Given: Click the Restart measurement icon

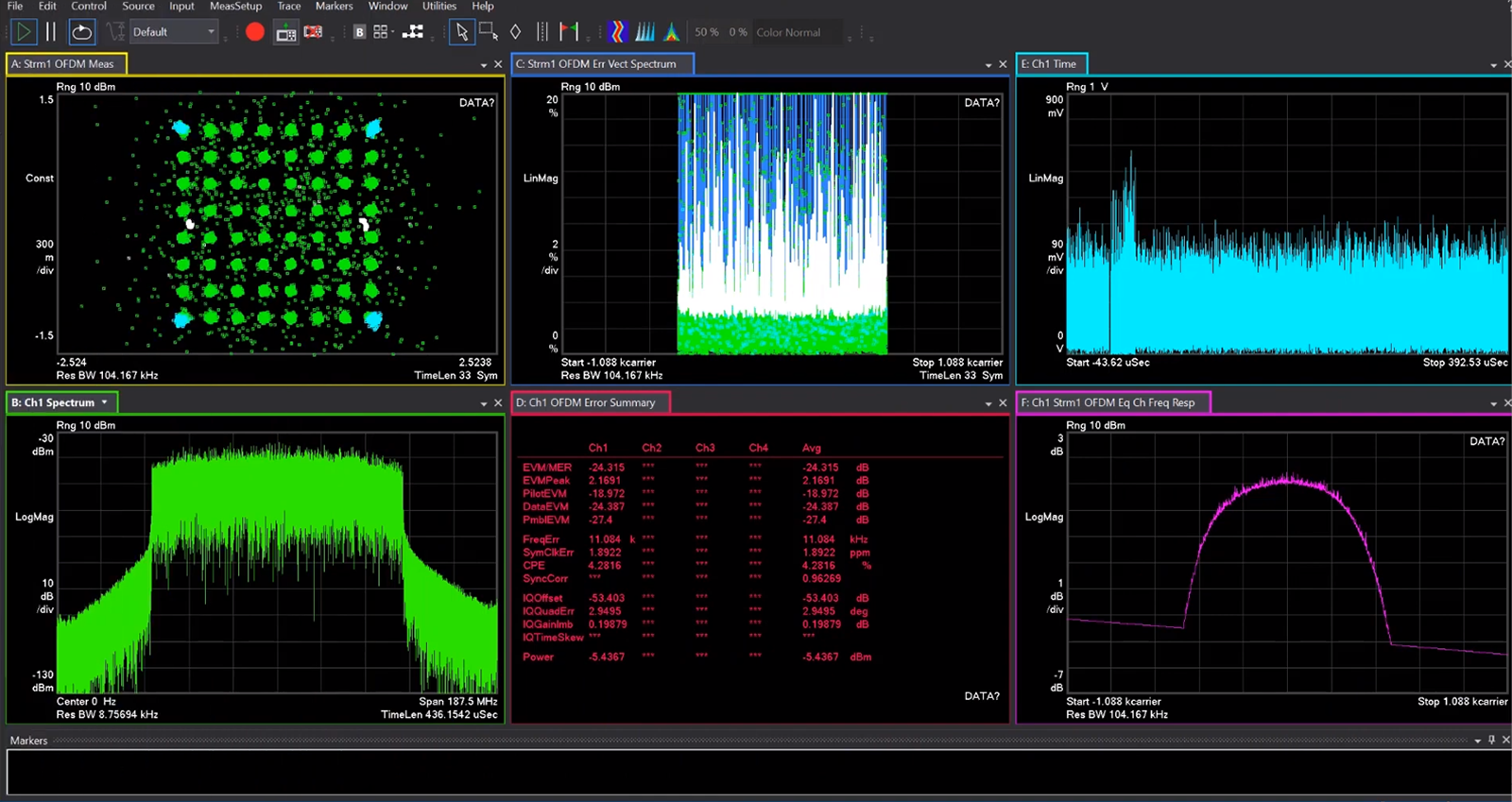Looking at the screenshot, I should click(82, 32).
